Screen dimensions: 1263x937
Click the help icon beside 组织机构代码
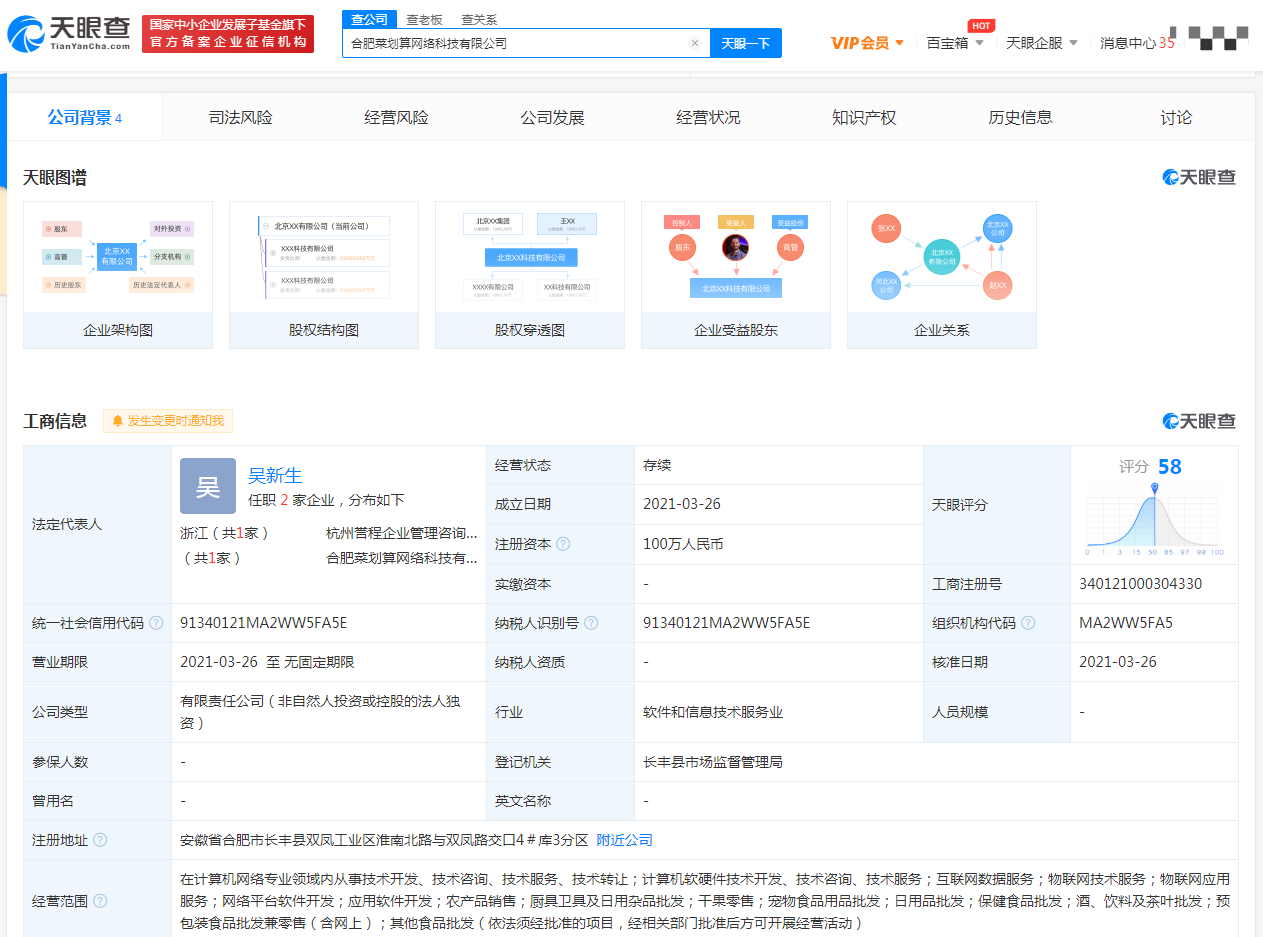point(1028,623)
